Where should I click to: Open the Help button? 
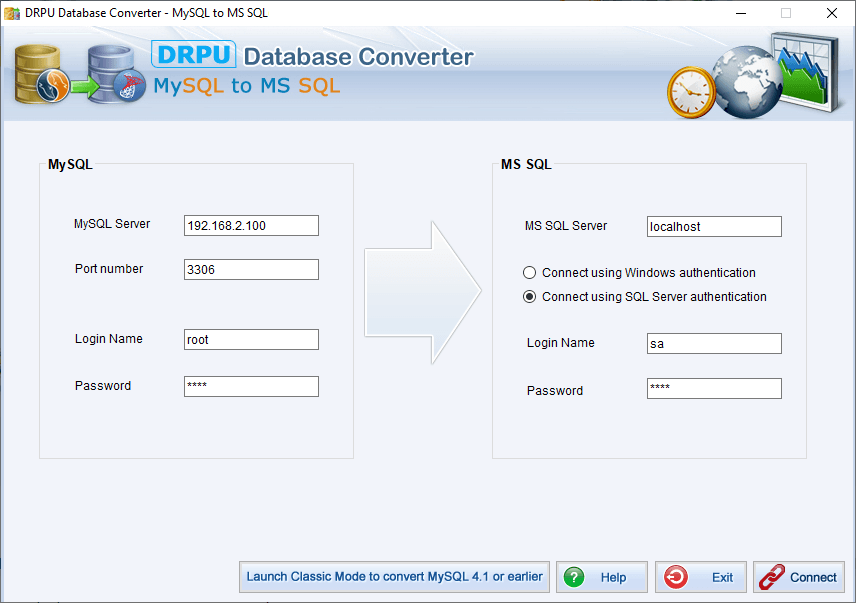click(602, 577)
